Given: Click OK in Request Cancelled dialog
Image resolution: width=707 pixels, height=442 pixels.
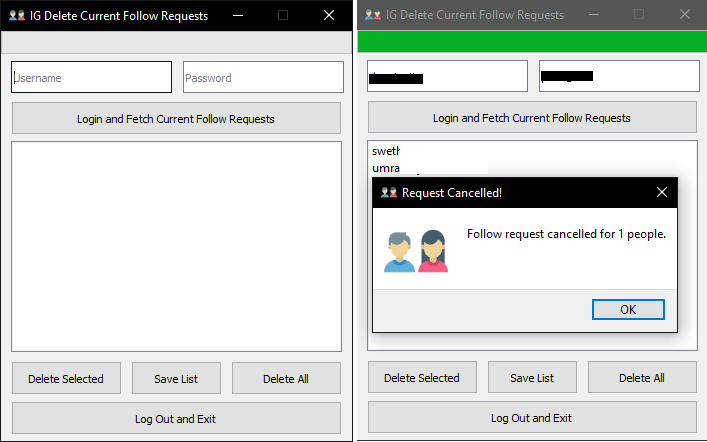Looking at the screenshot, I should point(628,309).
